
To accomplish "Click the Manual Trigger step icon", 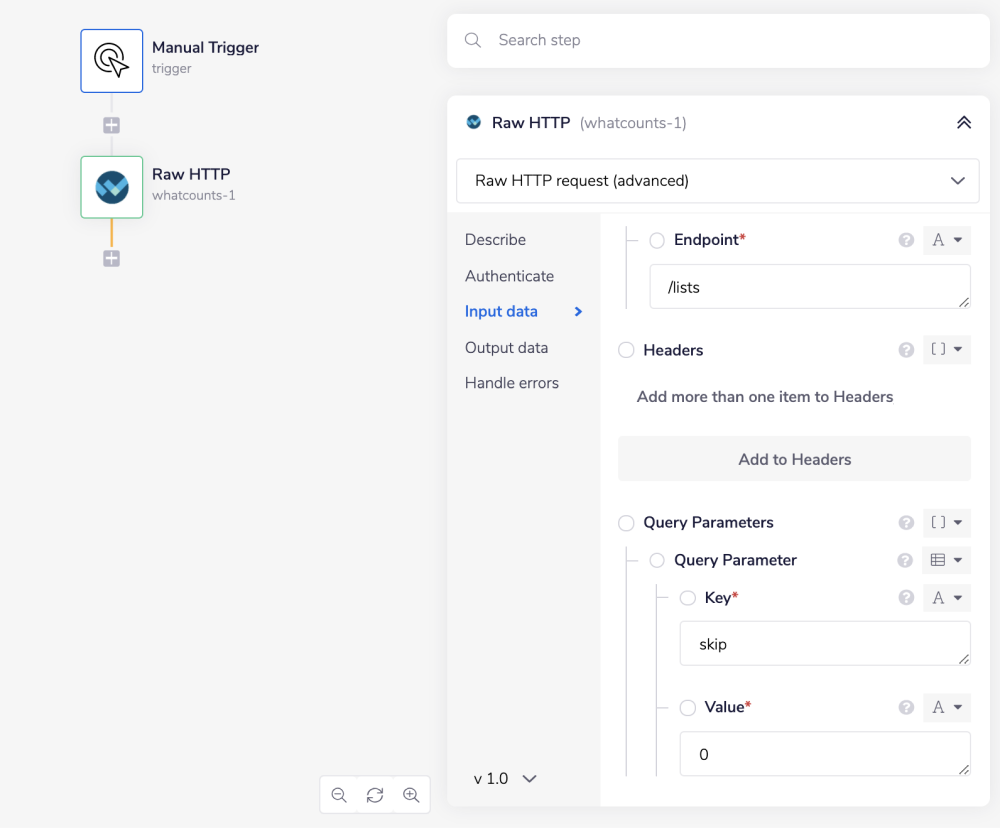I will pyautogui.click(x=112, y=61).
